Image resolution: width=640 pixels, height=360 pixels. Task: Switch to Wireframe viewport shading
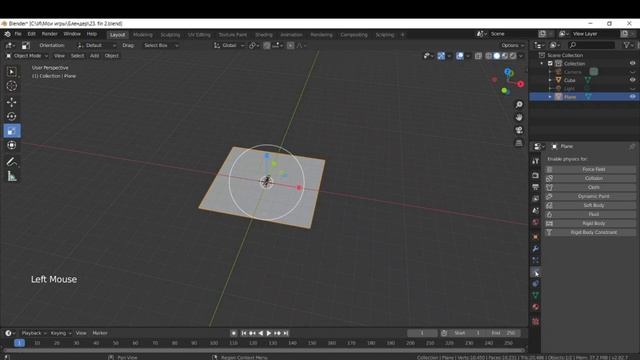(x=489, y=56)
